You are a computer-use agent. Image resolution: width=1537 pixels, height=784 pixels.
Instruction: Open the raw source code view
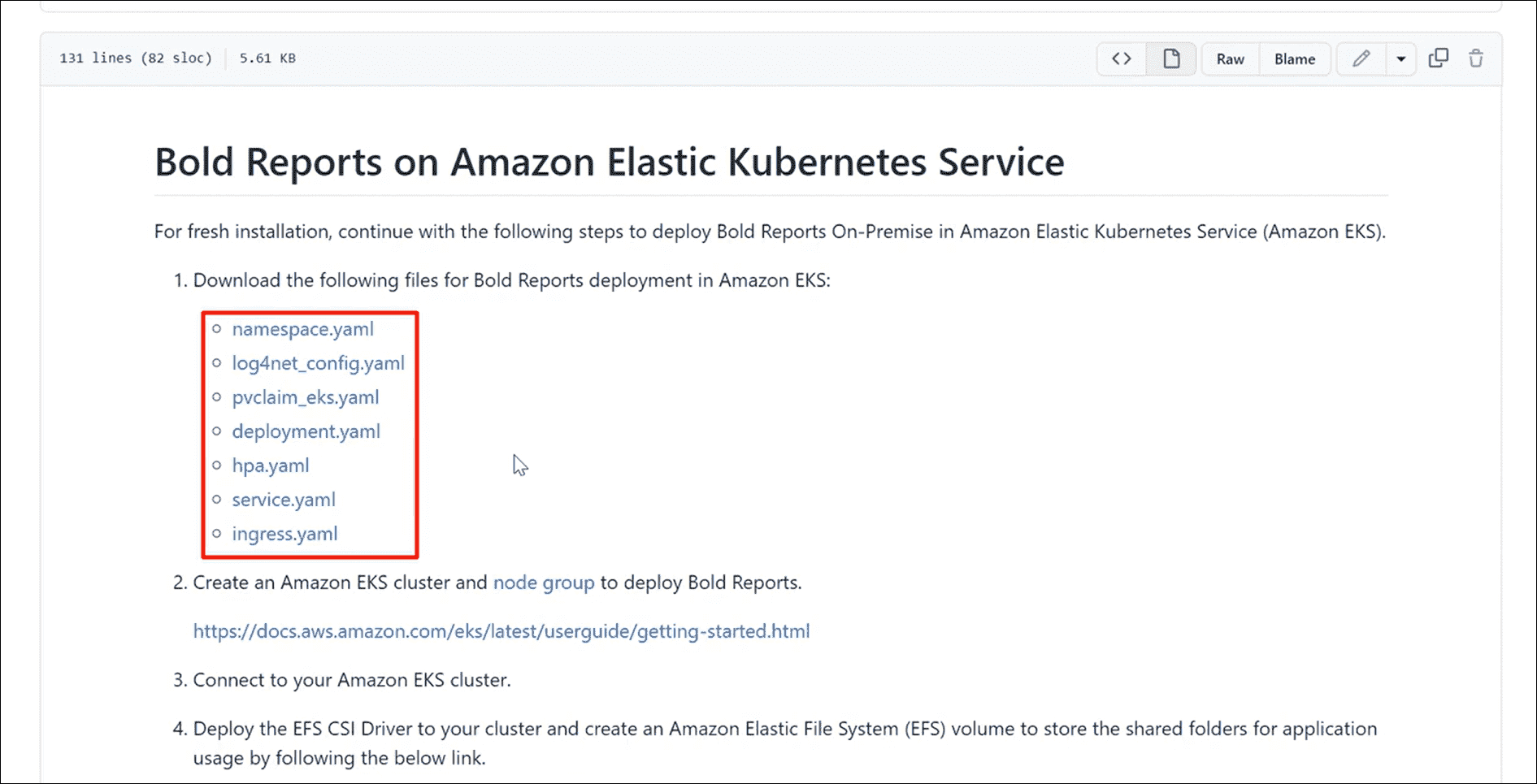tap(1230, 58)
